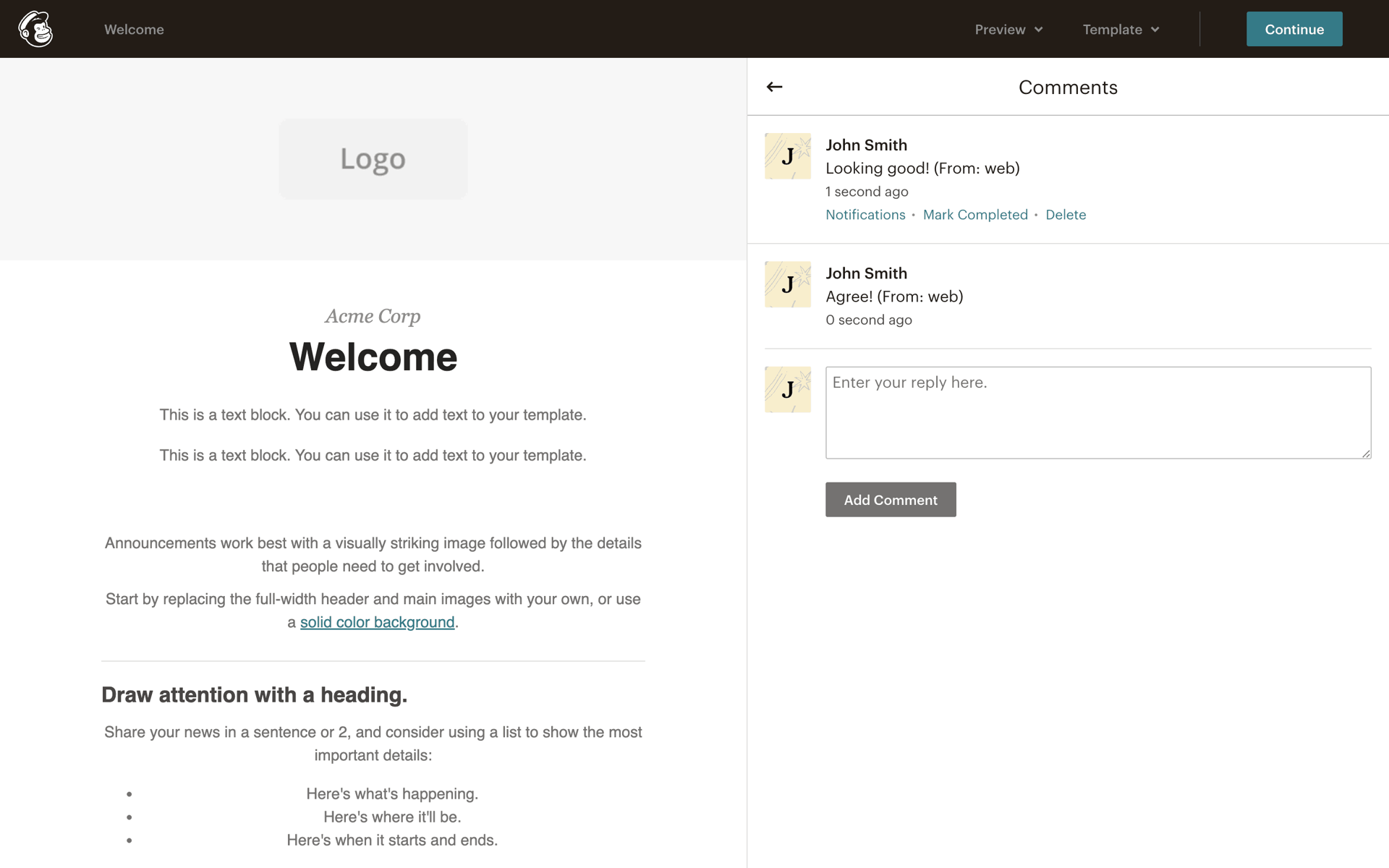Viewport: 1389px width, 868px height.
Task: Select Here's where it'll be list item
Action: click(392, 817)
